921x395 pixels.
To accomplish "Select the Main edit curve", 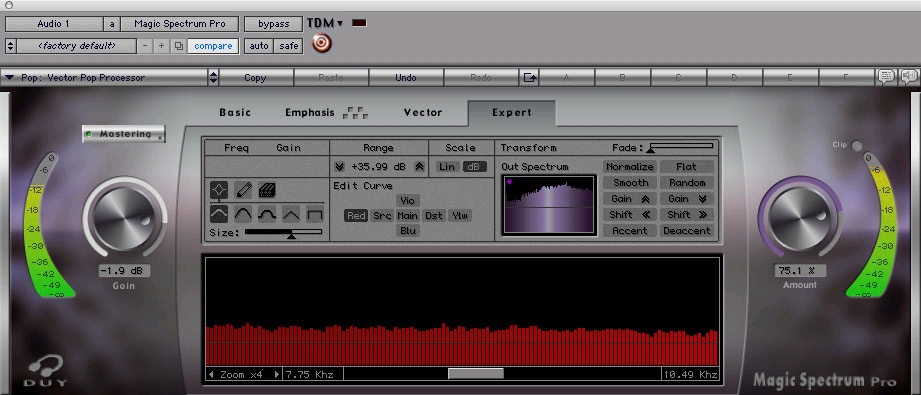I will (407, 216).
